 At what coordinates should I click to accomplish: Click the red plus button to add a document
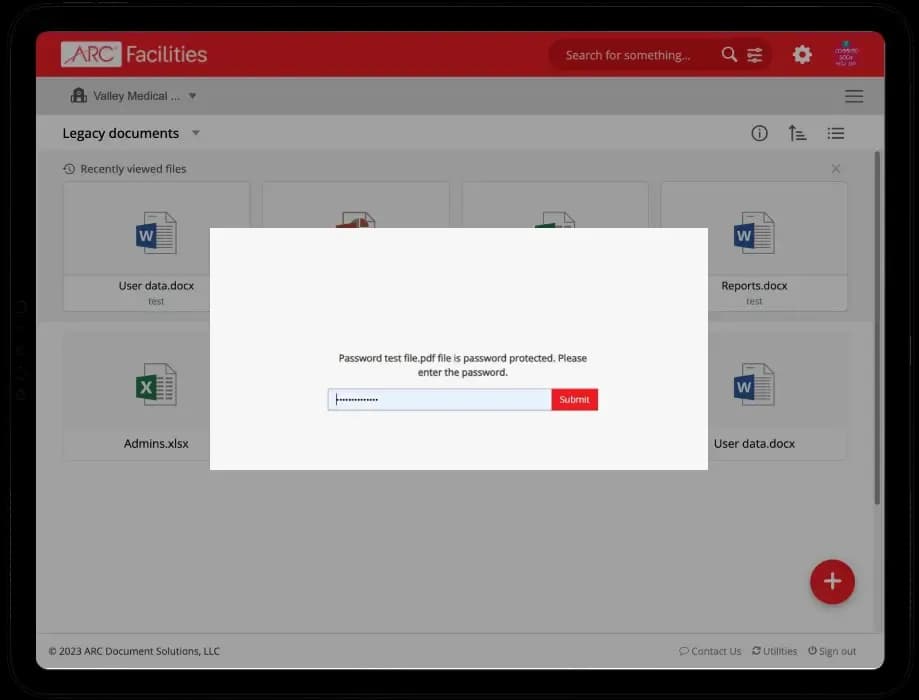pyautogui.click(x=832, y=581)
